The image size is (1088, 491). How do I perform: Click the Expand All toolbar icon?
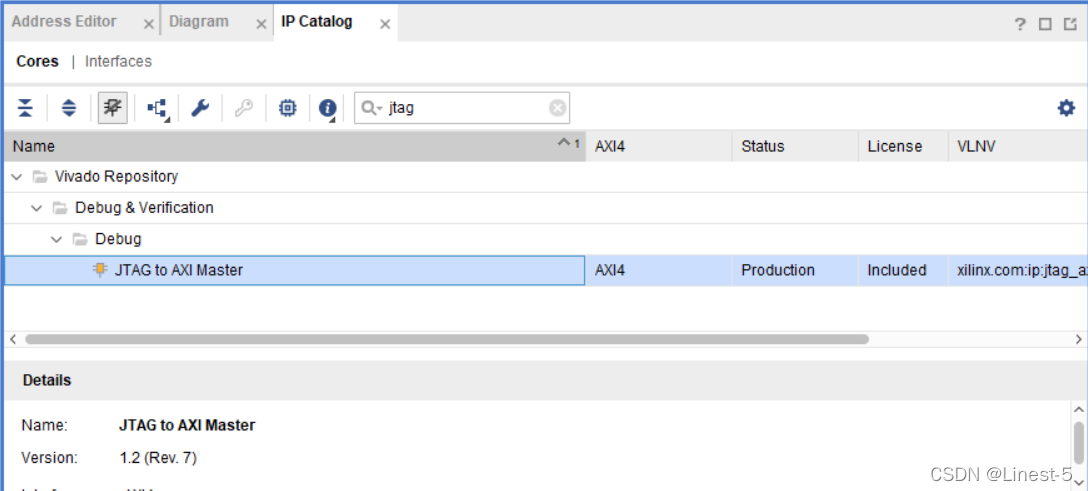coord(69,108)
